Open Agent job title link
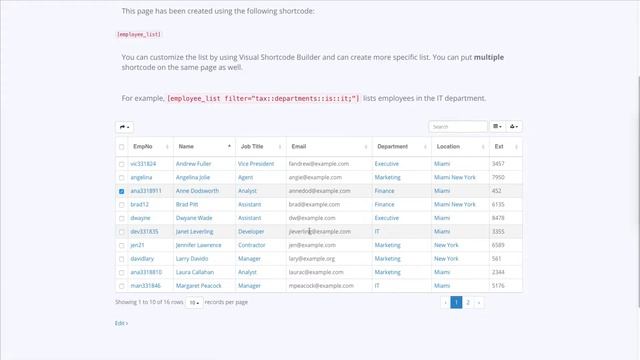The width and height of the screenshot is (640, 360). coord(245,177)
